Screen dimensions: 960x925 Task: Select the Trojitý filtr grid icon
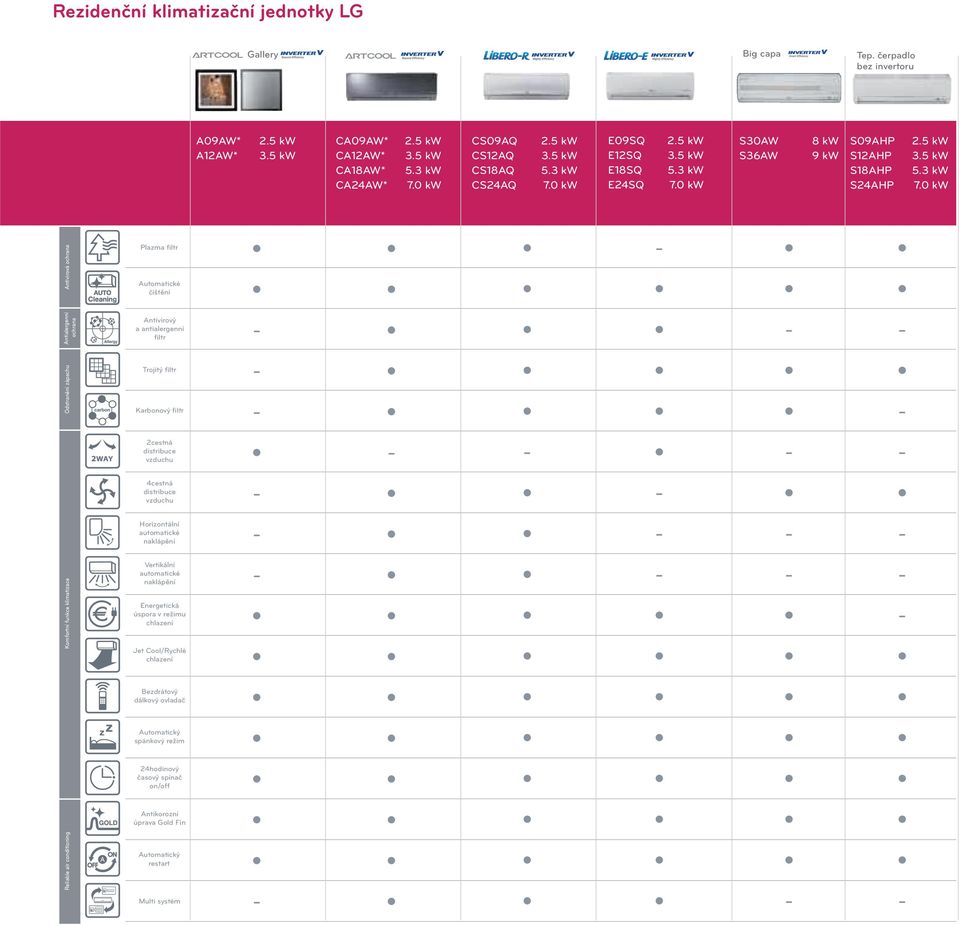coord(102,370)
